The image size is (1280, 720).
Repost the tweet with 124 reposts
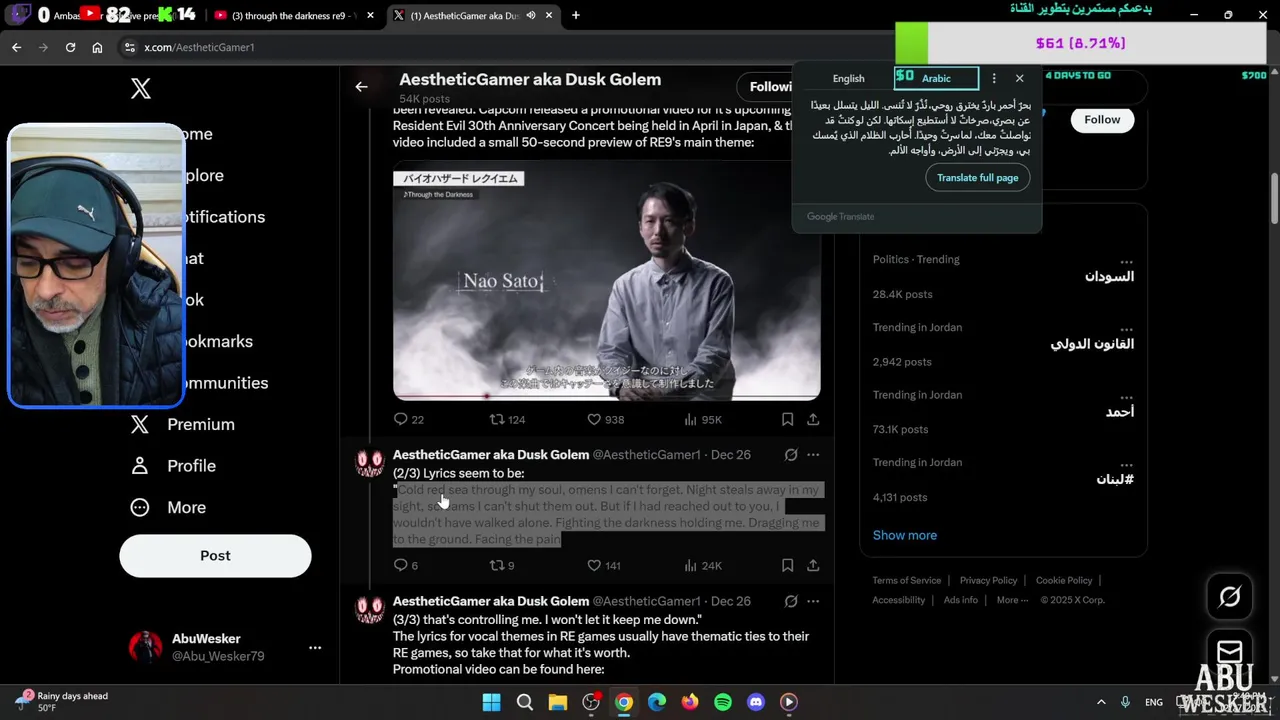coord(496,419)
